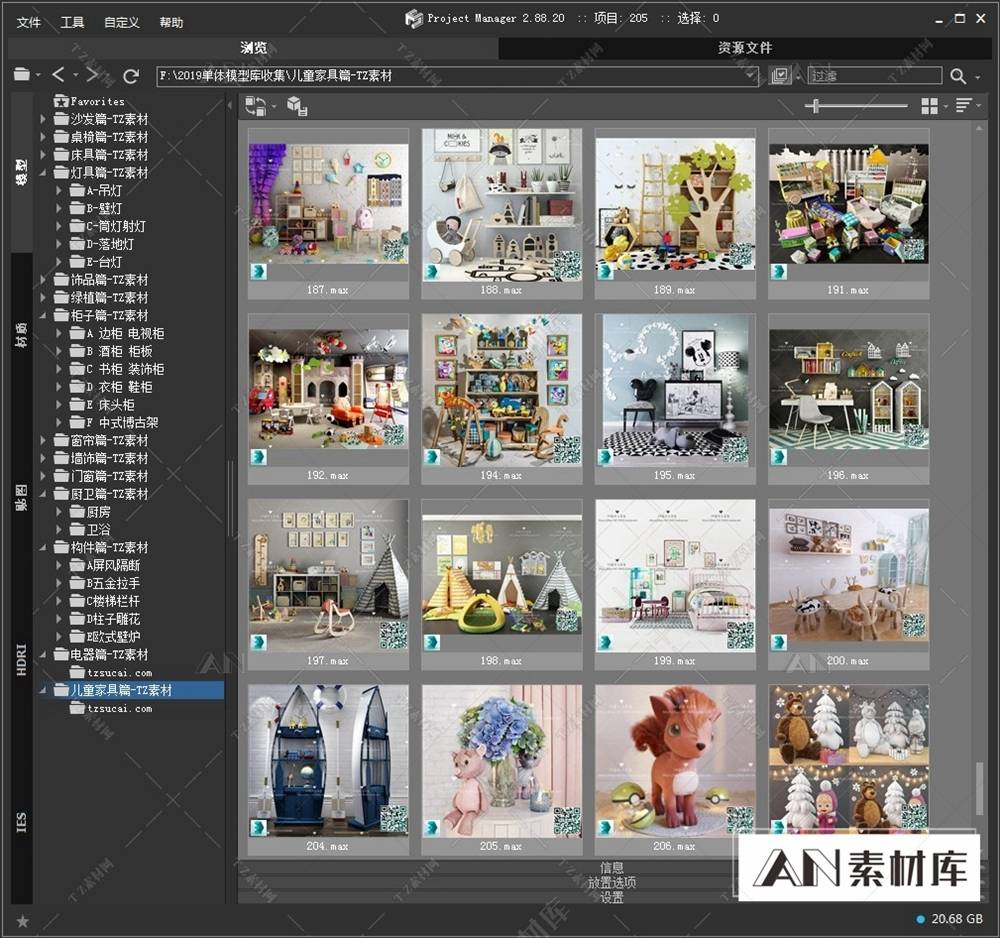This screenshot has width=1000, height=938.
Task: Toggle the filter checklist button beside 过滤 field
Action: [x=779, y=76]
